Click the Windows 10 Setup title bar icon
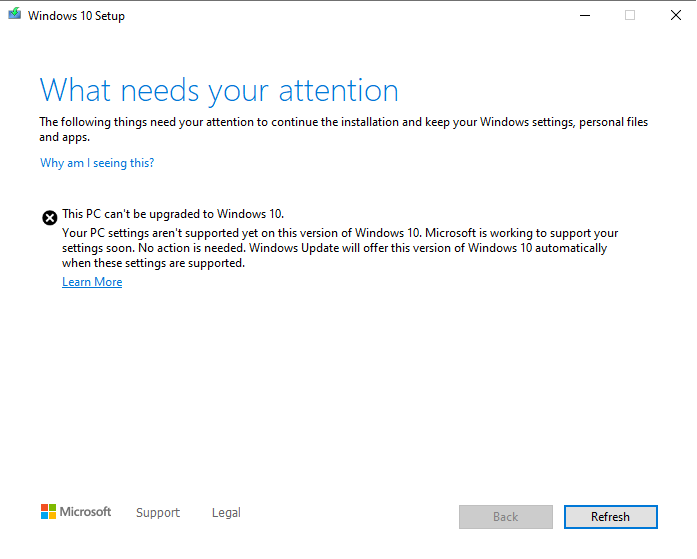The width and height of the screenshot is (697, 559). (x=15, y=14)
